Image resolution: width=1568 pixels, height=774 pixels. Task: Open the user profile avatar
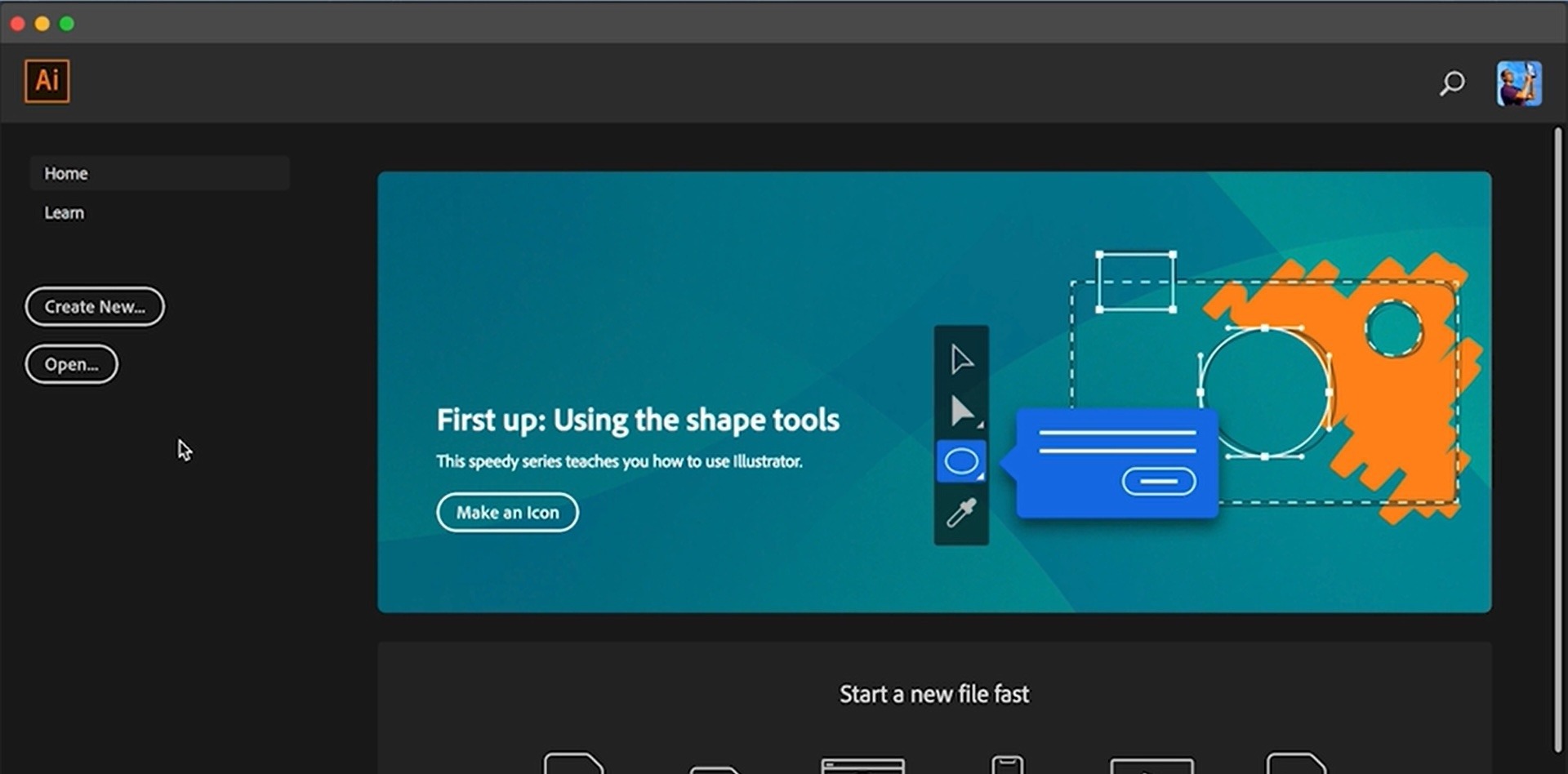pos(1518,83)
